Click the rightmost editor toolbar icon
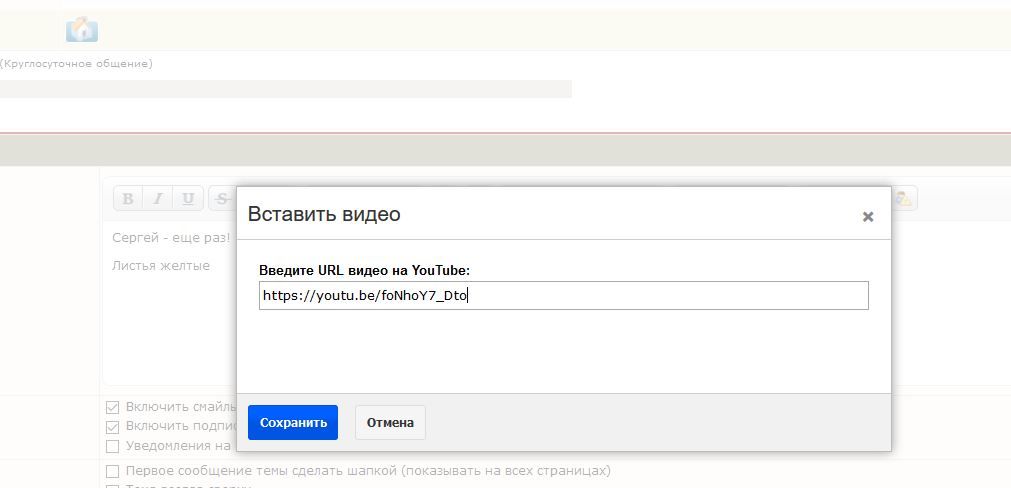The width and height of the screenshot is (1011, 488). (904, 199)
